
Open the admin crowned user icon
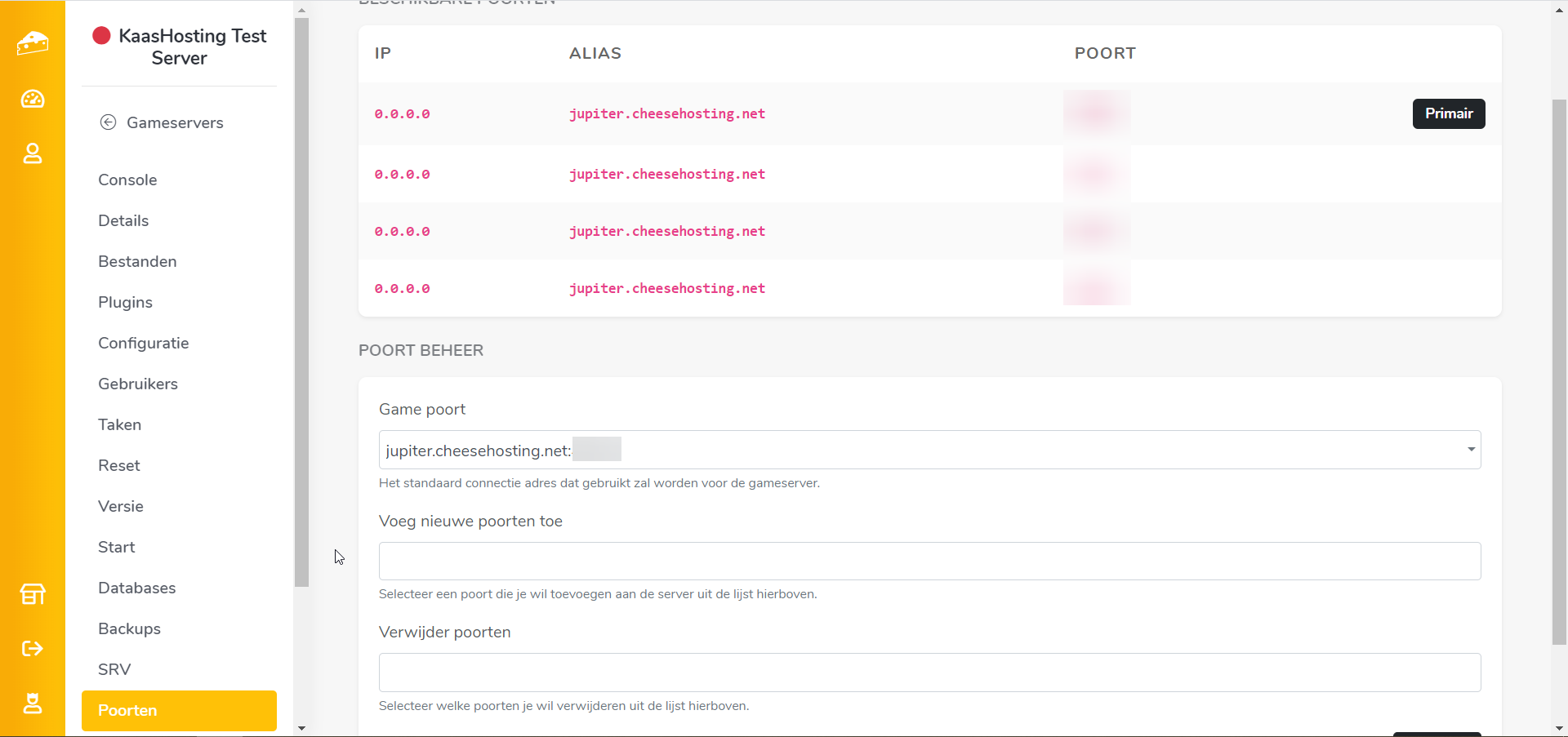[x=33, y=704]
